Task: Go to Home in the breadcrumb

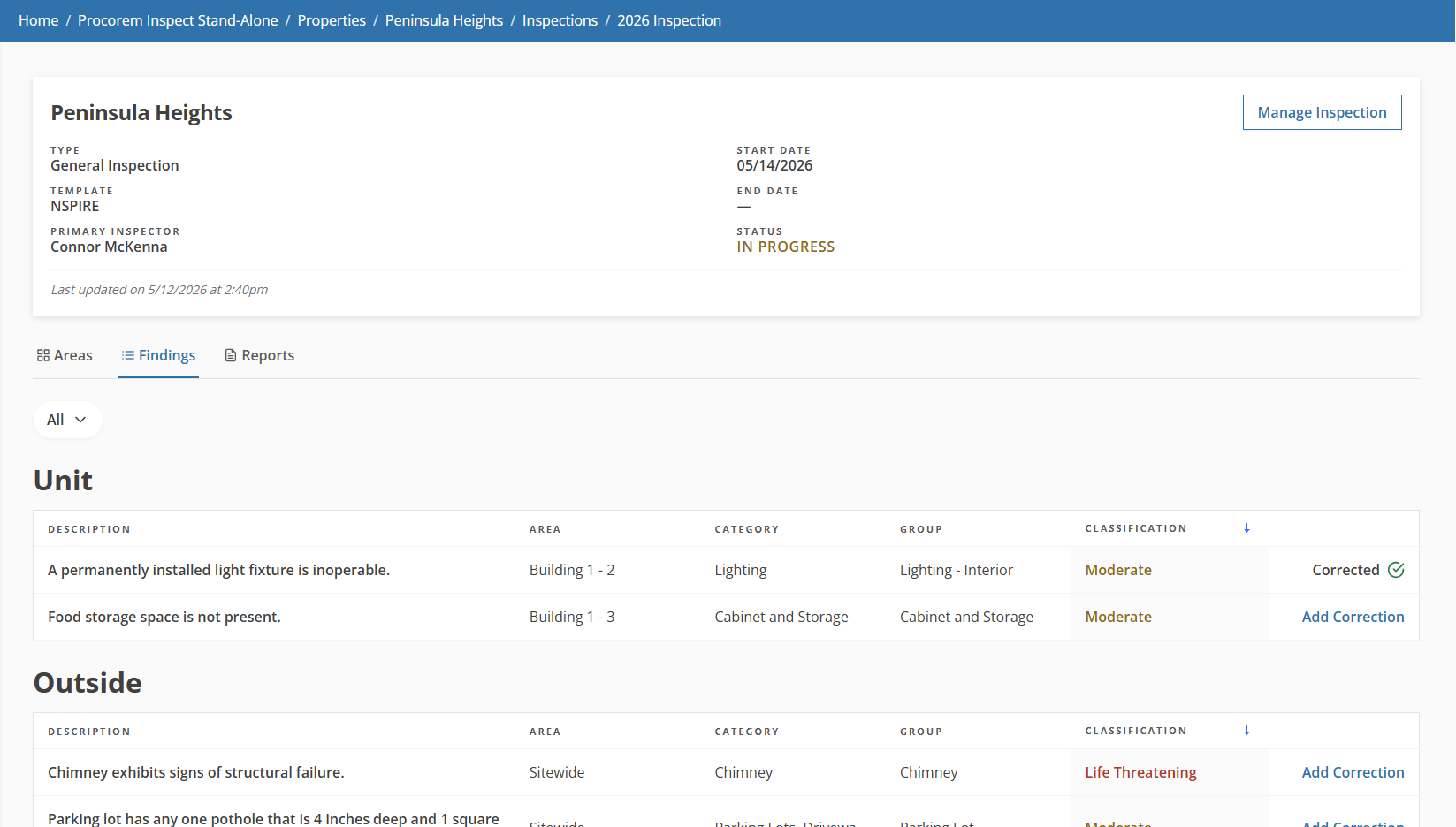Action: coord(39,20)
